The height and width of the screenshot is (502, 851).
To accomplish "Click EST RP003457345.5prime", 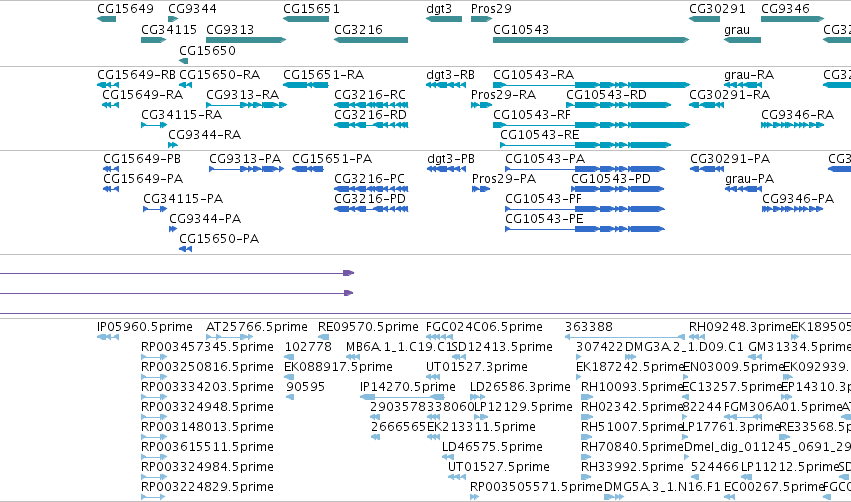I will 154,357.
